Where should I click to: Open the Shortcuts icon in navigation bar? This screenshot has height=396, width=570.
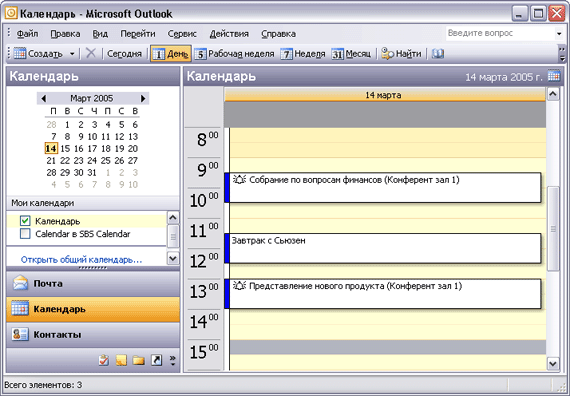pos(156,360)
